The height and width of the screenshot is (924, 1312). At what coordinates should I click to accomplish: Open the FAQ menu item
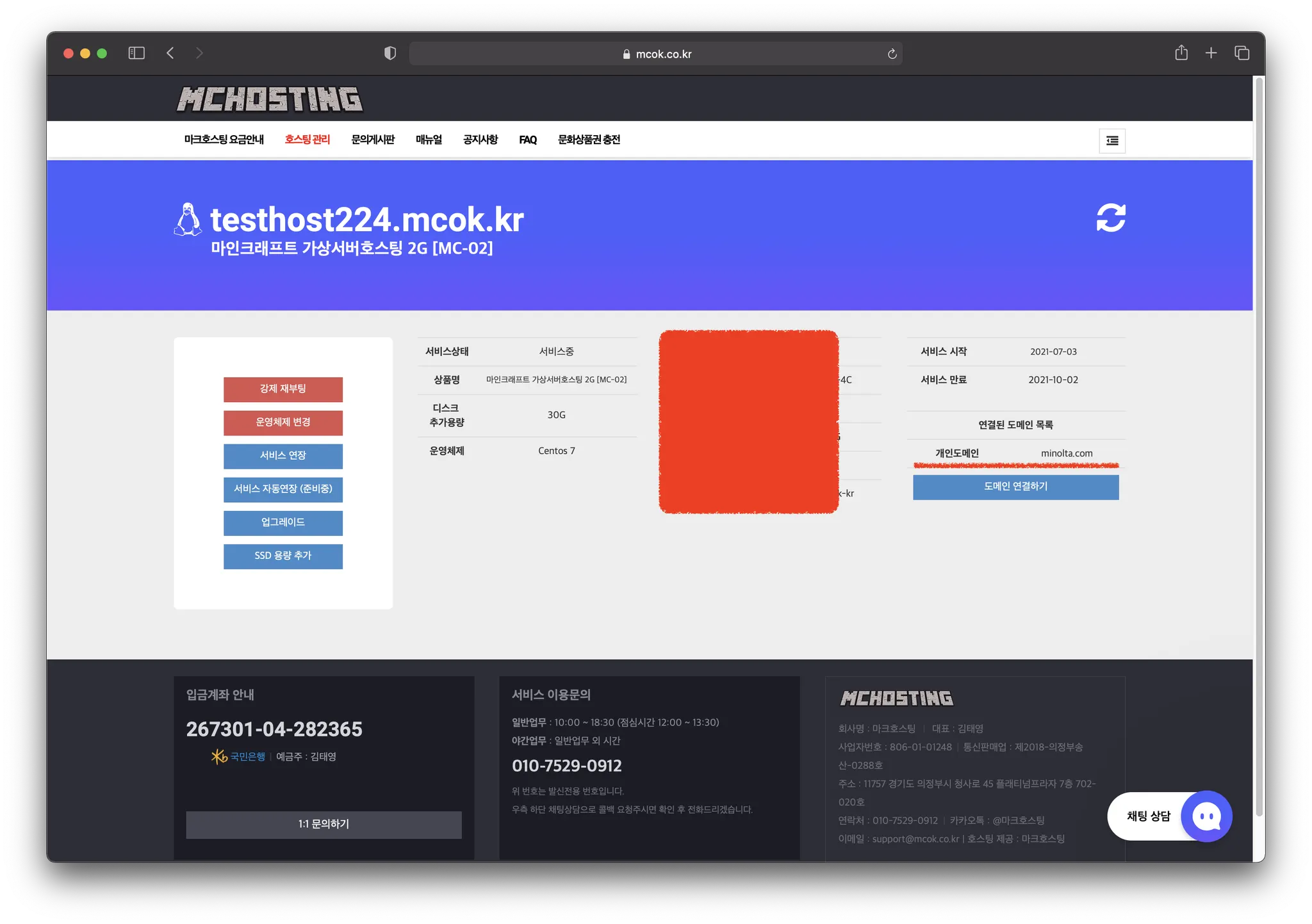tap(527, 140)
